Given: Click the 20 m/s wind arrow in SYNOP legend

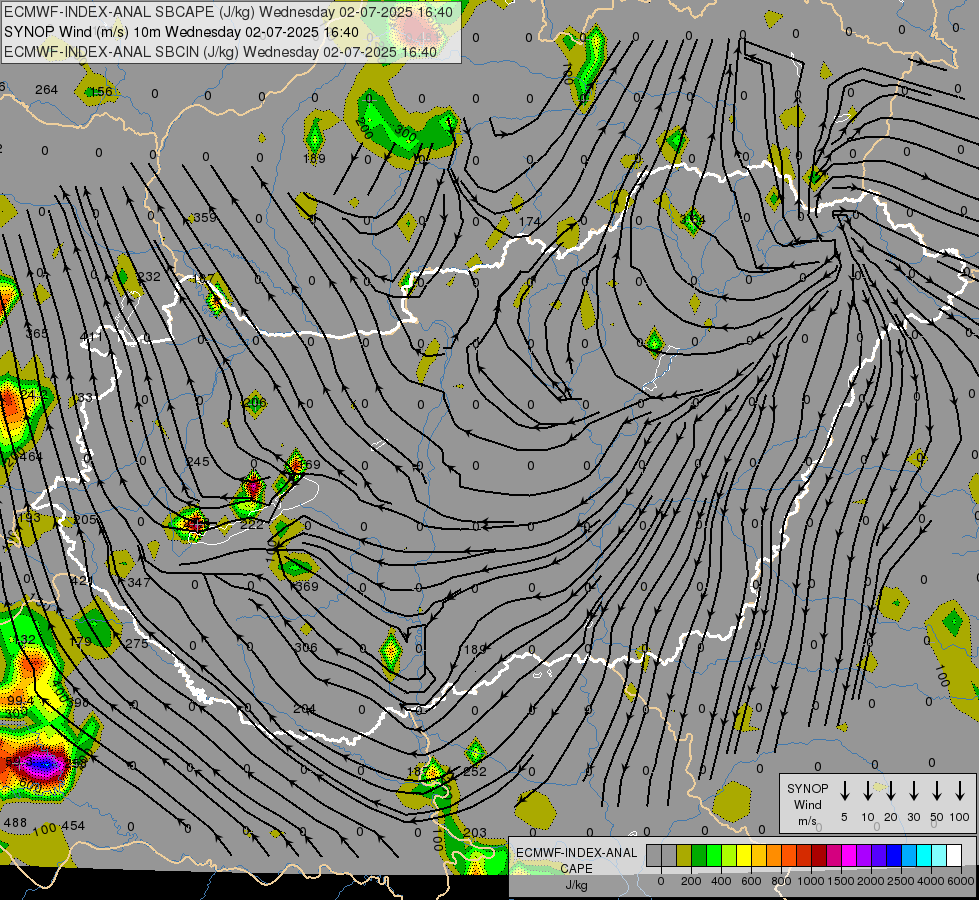Looking at the screenshot, I should 891,791.
